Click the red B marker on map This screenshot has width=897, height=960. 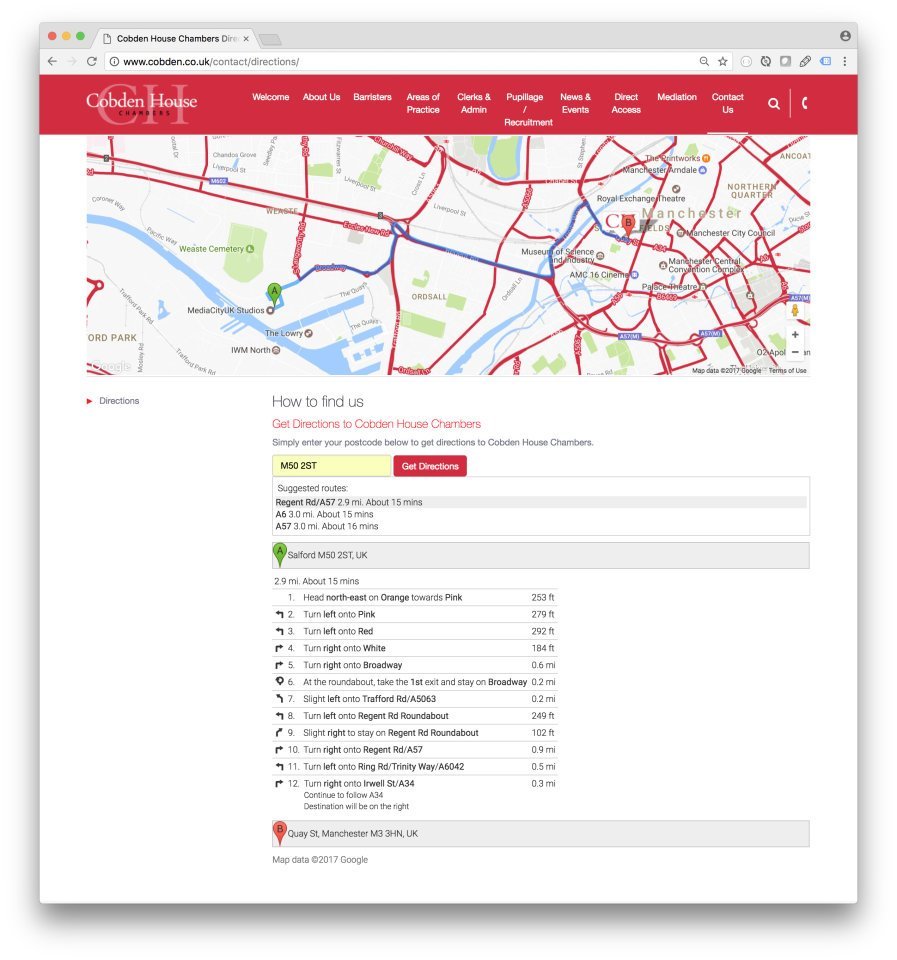[x=628, y=224]
